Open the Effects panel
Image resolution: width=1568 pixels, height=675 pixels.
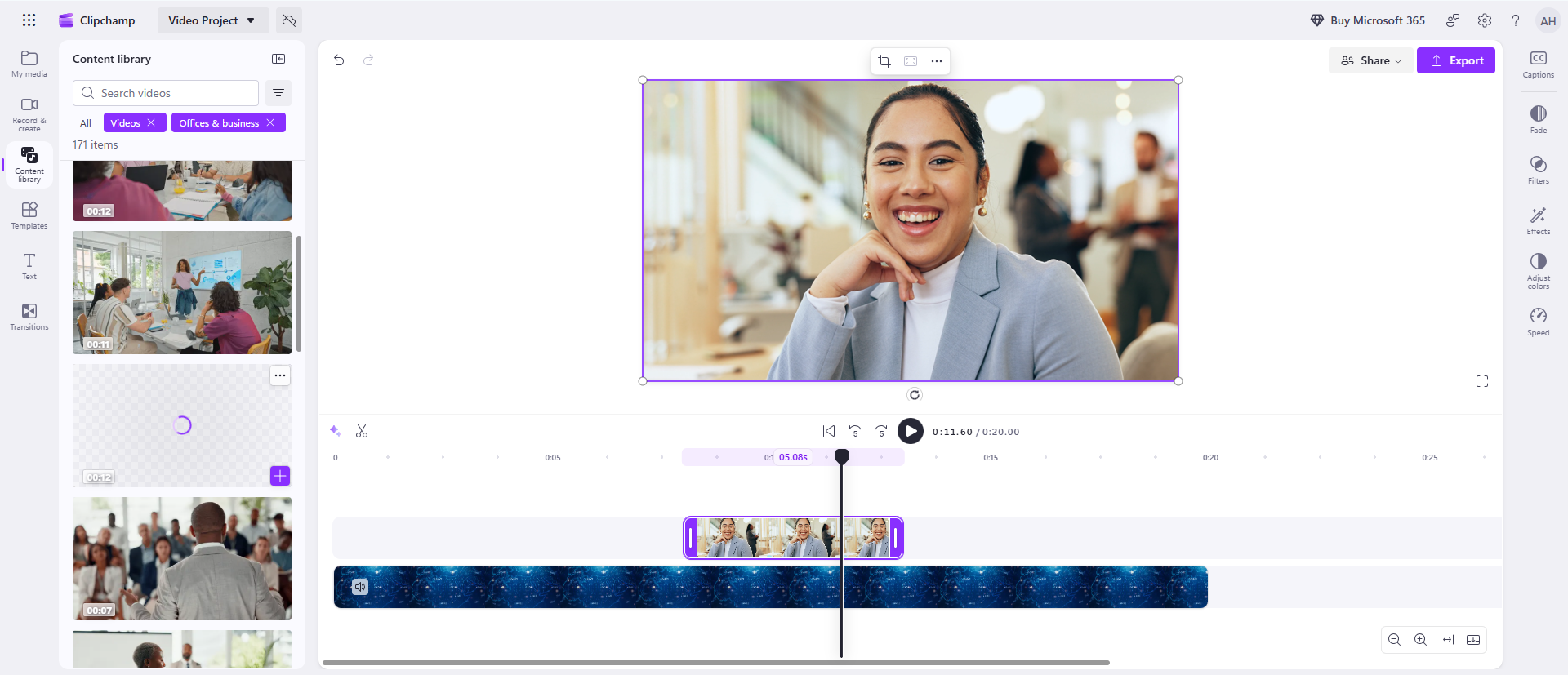[x=1539, y=220]
